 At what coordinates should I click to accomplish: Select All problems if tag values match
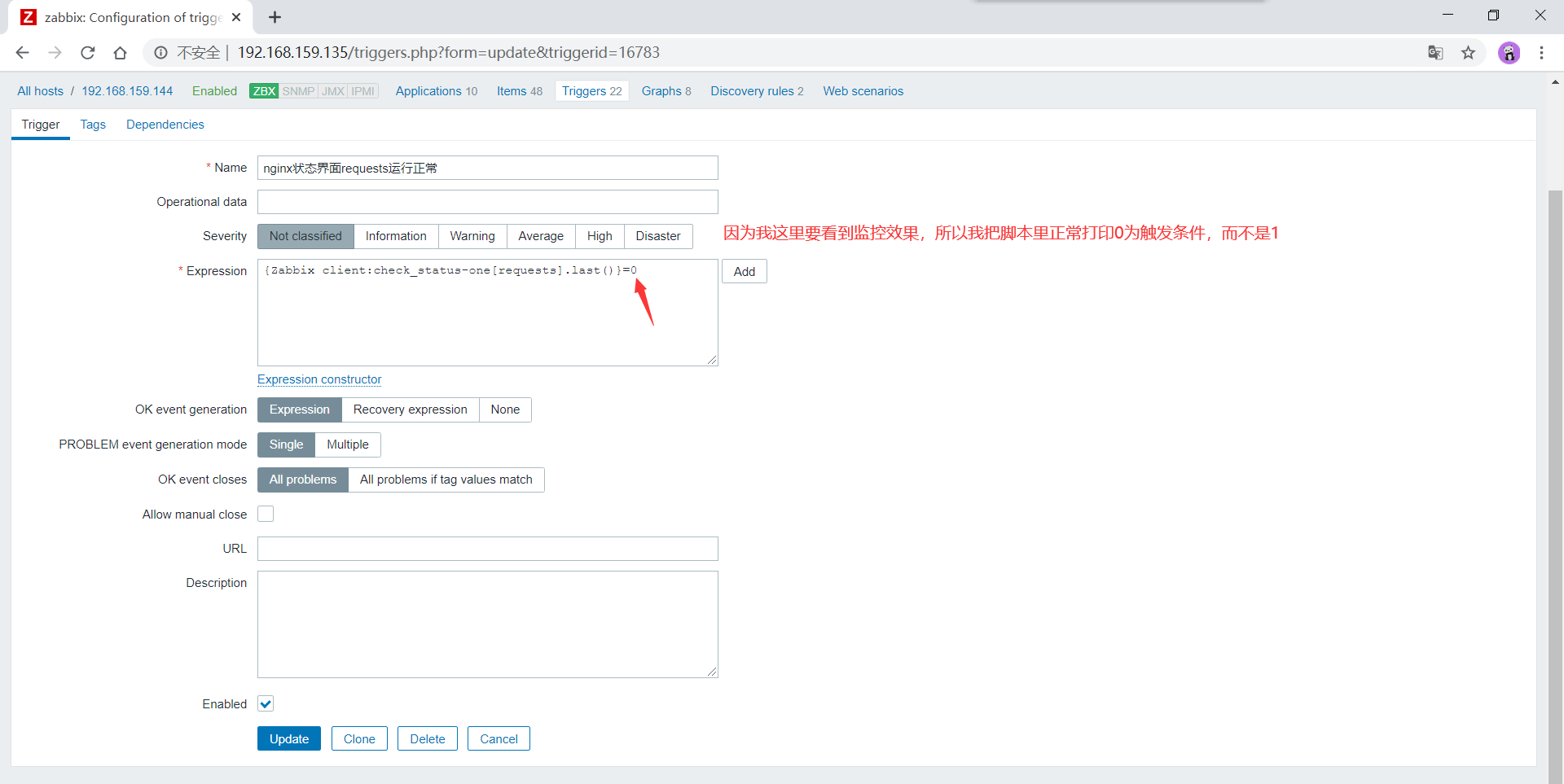[x=446, y=480]
